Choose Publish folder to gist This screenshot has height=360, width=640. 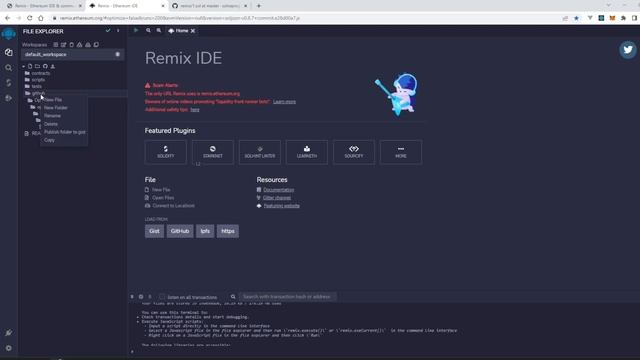64,132
